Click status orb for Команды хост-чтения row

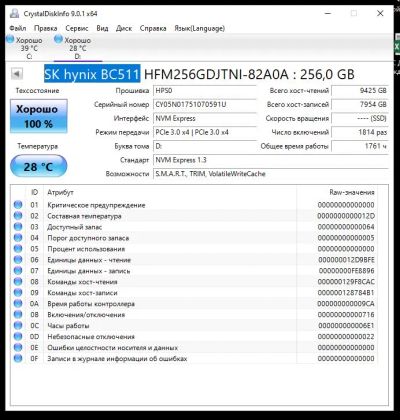[x=18, y=282]
